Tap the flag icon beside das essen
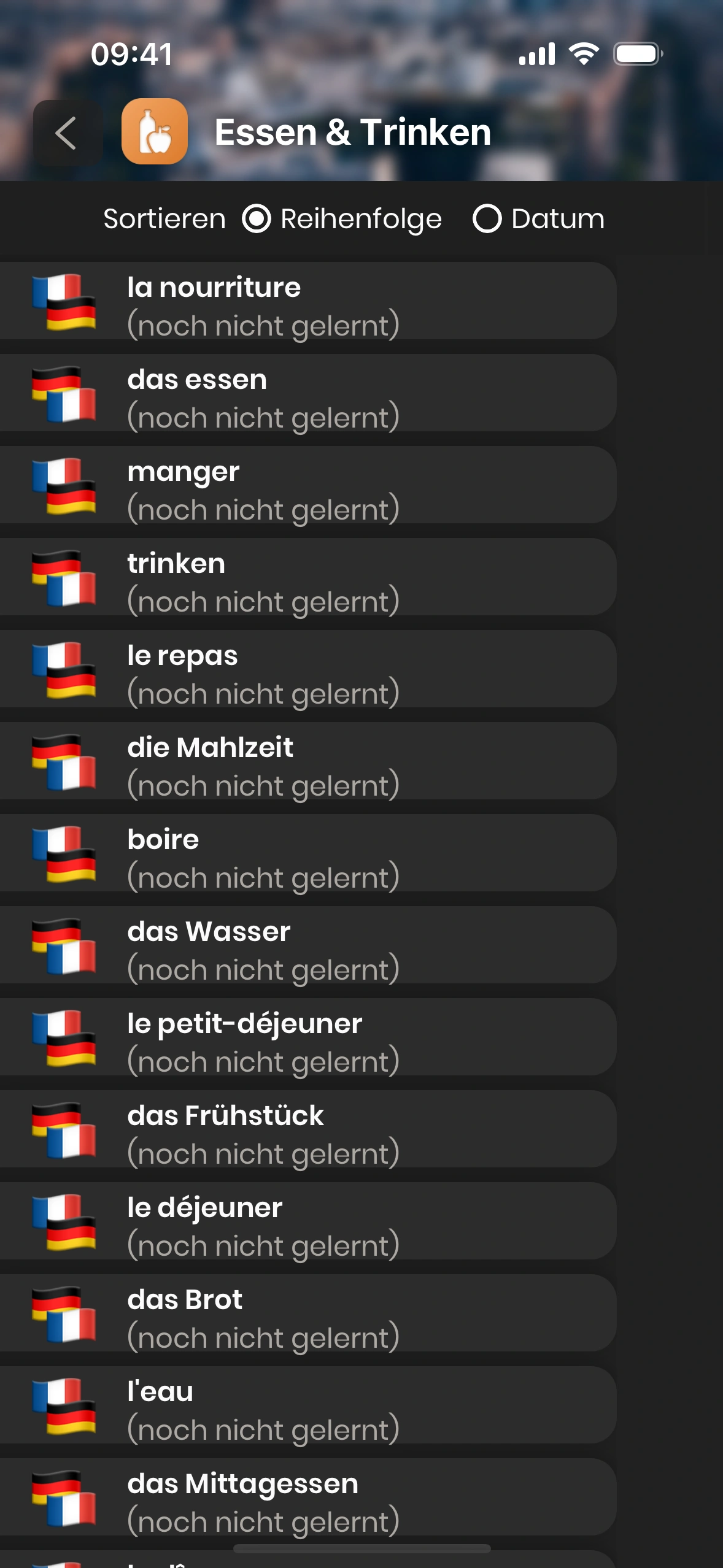Screen dimensions: 723x1568 [64, 394]
